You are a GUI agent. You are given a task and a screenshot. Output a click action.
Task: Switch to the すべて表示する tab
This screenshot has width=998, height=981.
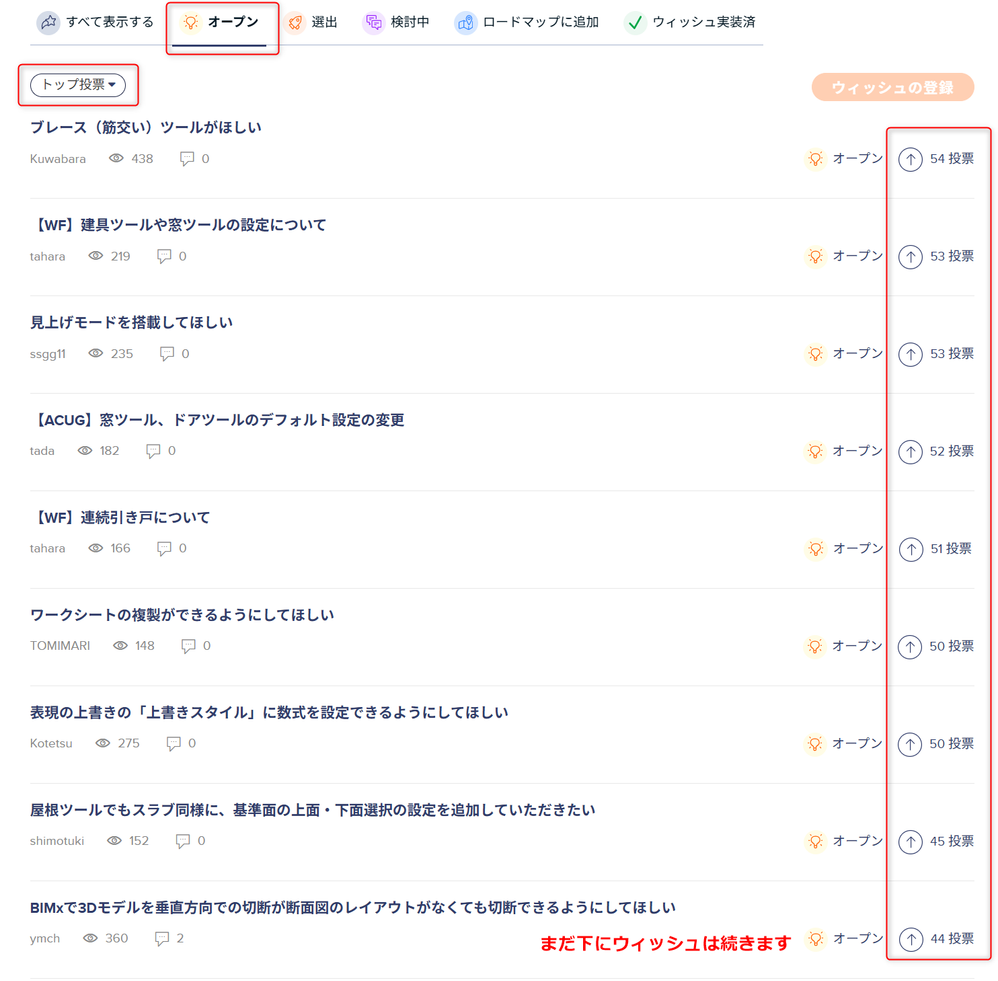click(95, 22)
